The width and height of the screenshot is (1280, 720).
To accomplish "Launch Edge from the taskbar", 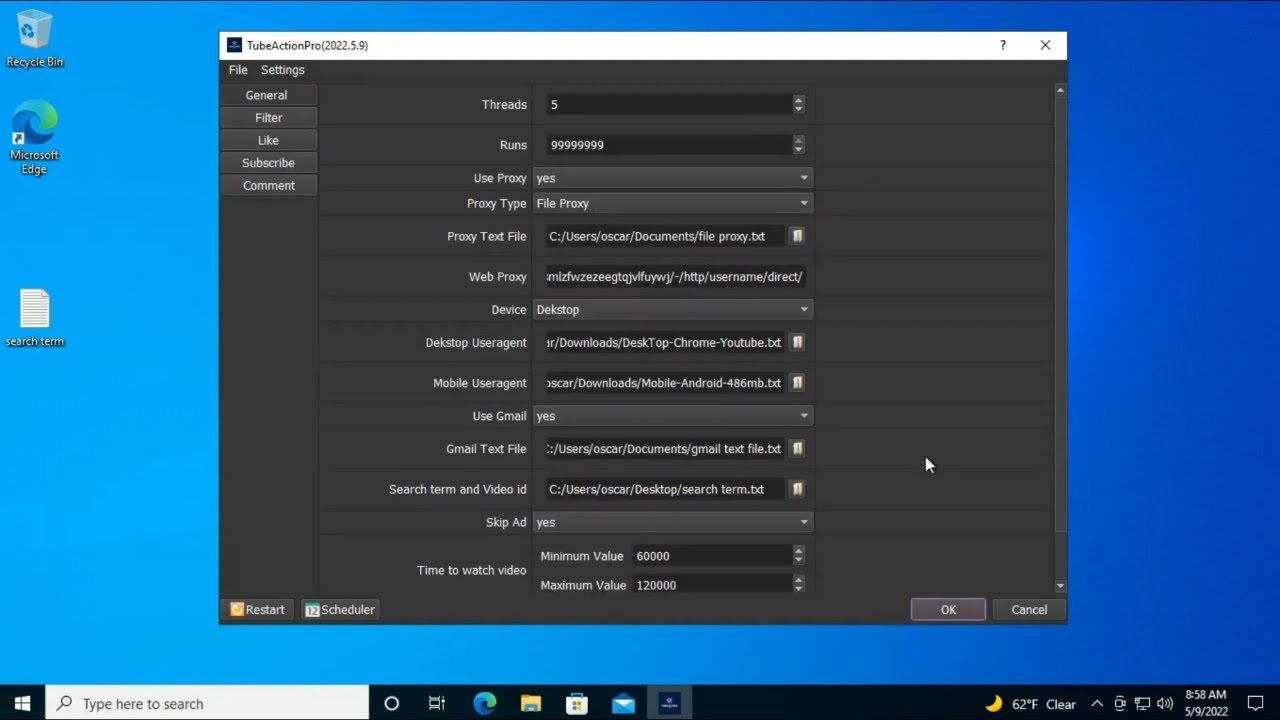I will click(484, 703).
